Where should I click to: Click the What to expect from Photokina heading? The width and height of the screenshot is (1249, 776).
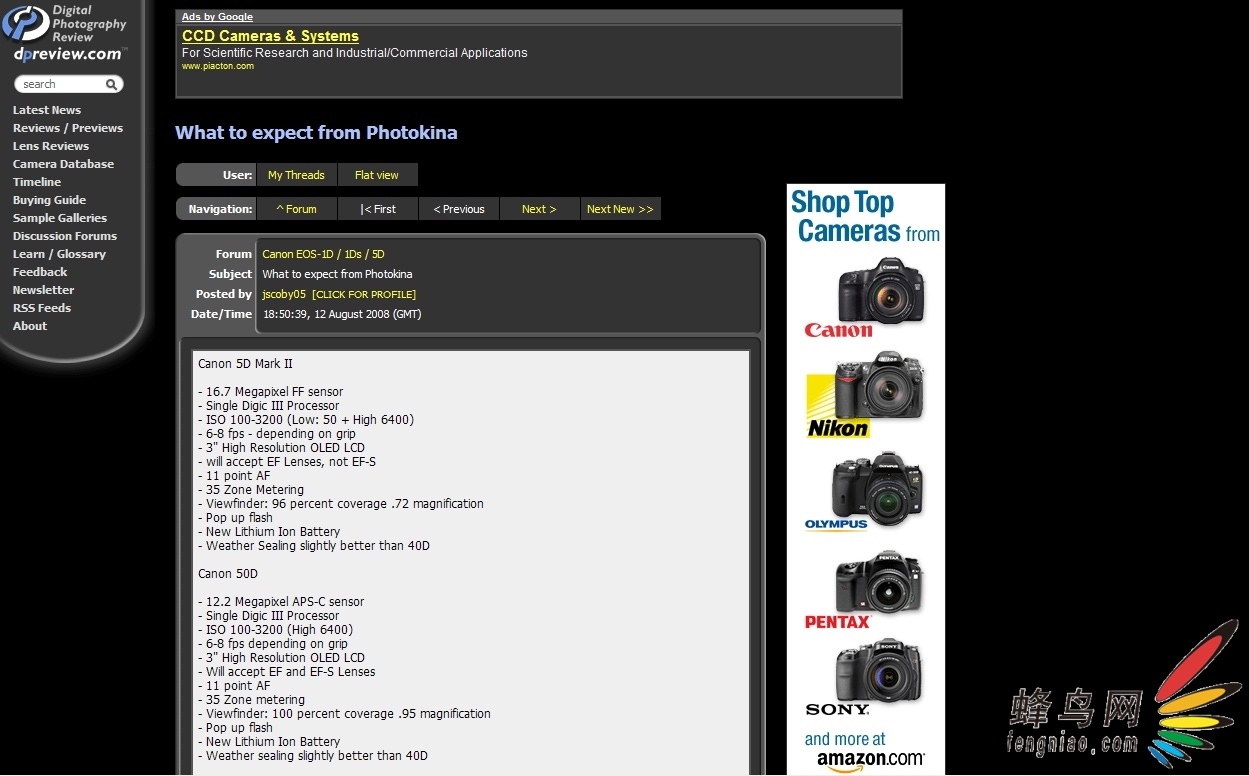point(316,133)
